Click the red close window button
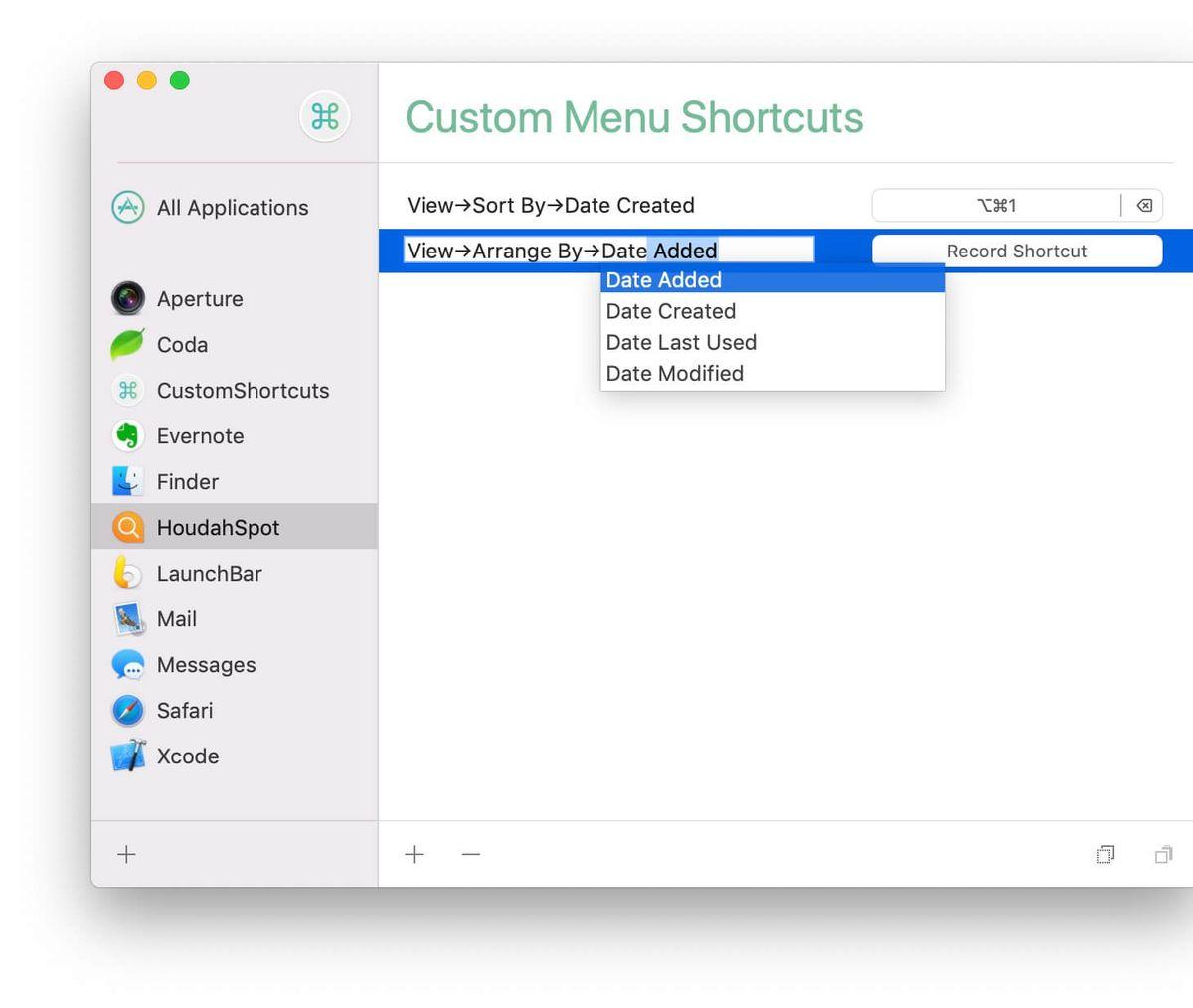The image size is (1193, 1008). (114, 81)
